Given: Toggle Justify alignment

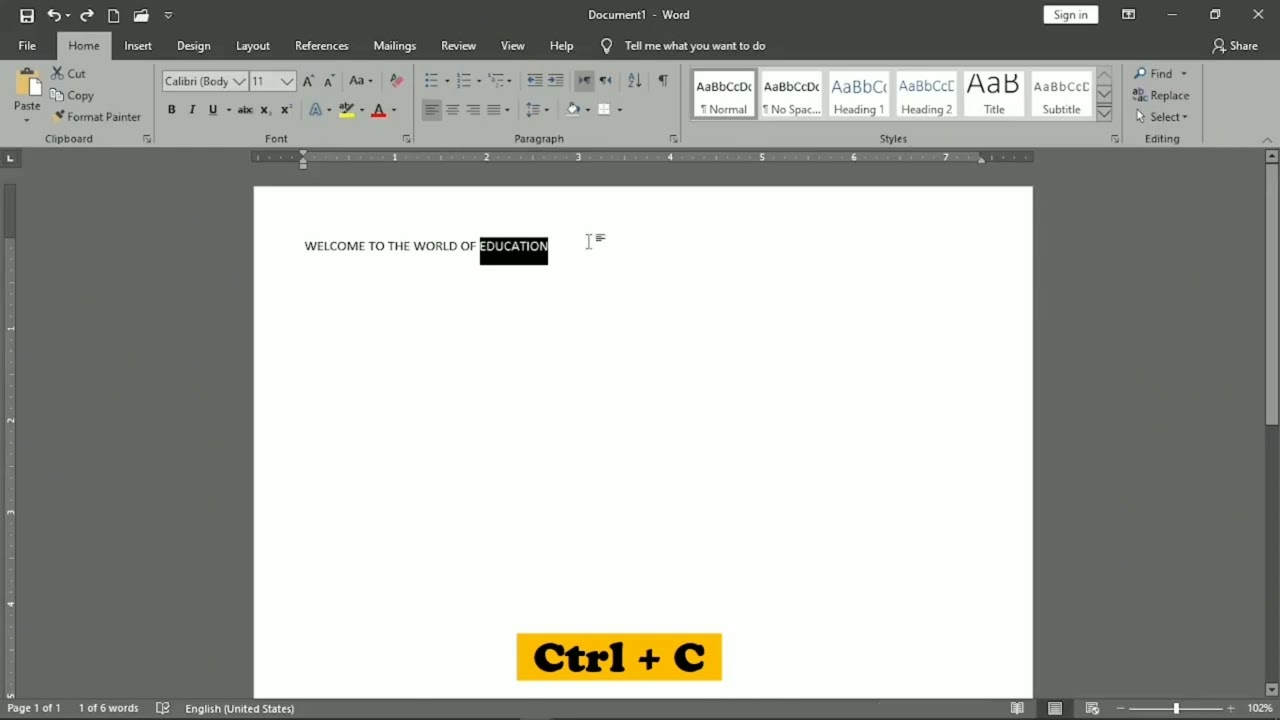Looking at the screenshot, I should point(494,110).
